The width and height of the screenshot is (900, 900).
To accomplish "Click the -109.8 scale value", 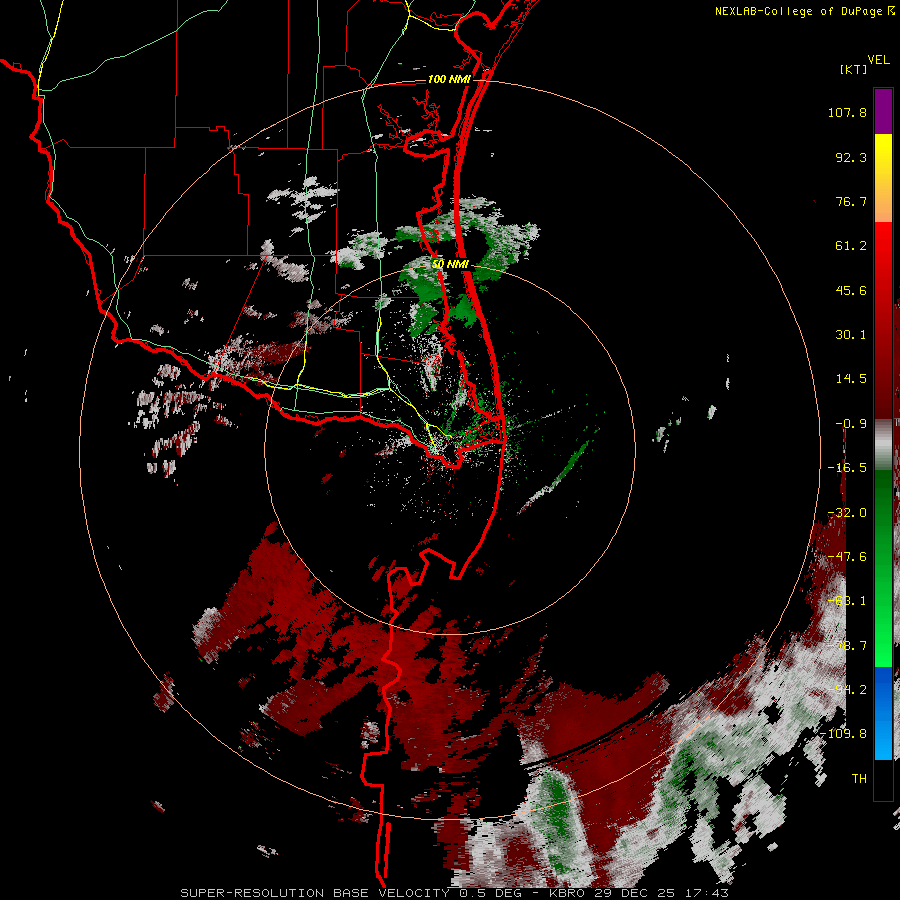I will coord(843,734).
